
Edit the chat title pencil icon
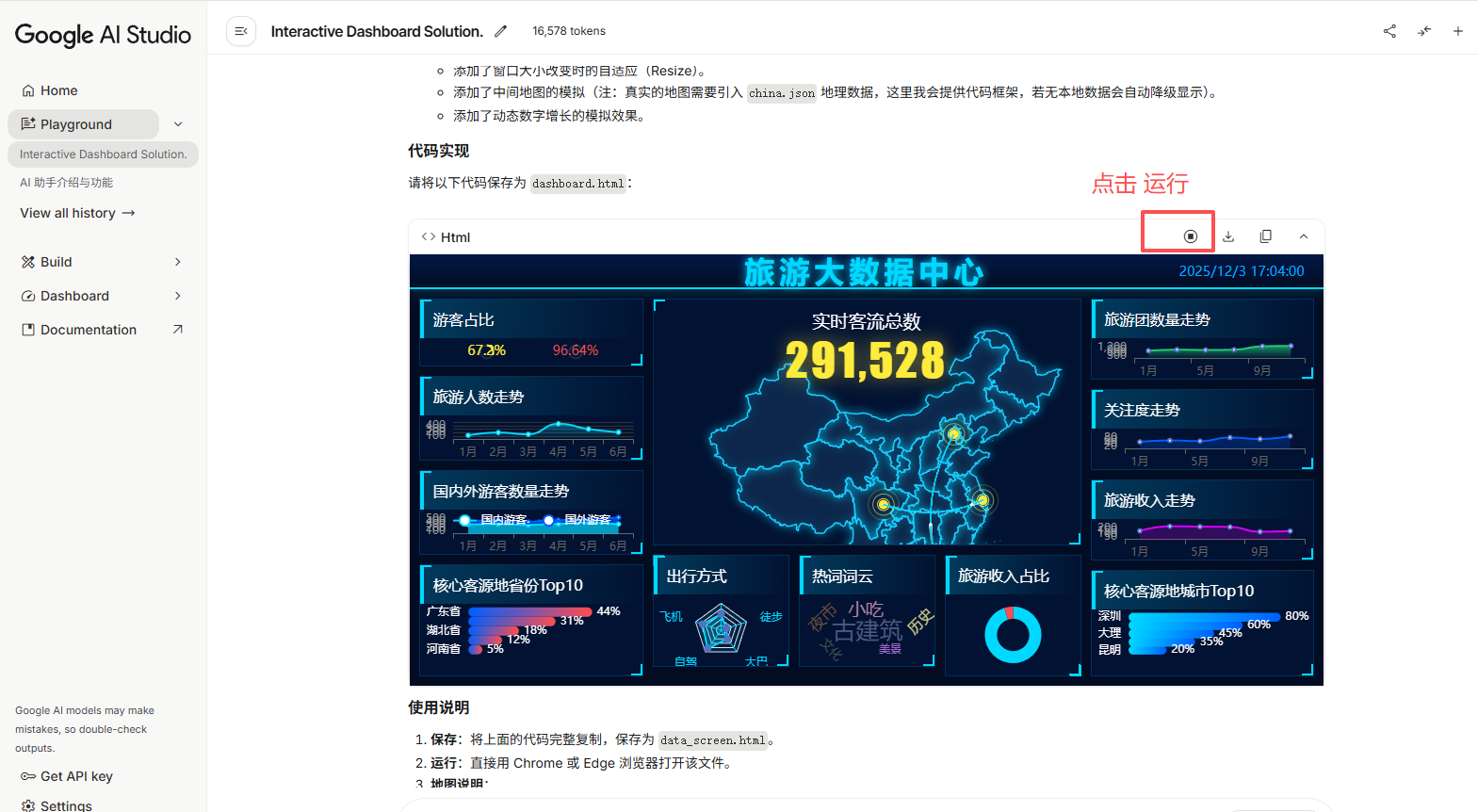[x=500, y=31]
